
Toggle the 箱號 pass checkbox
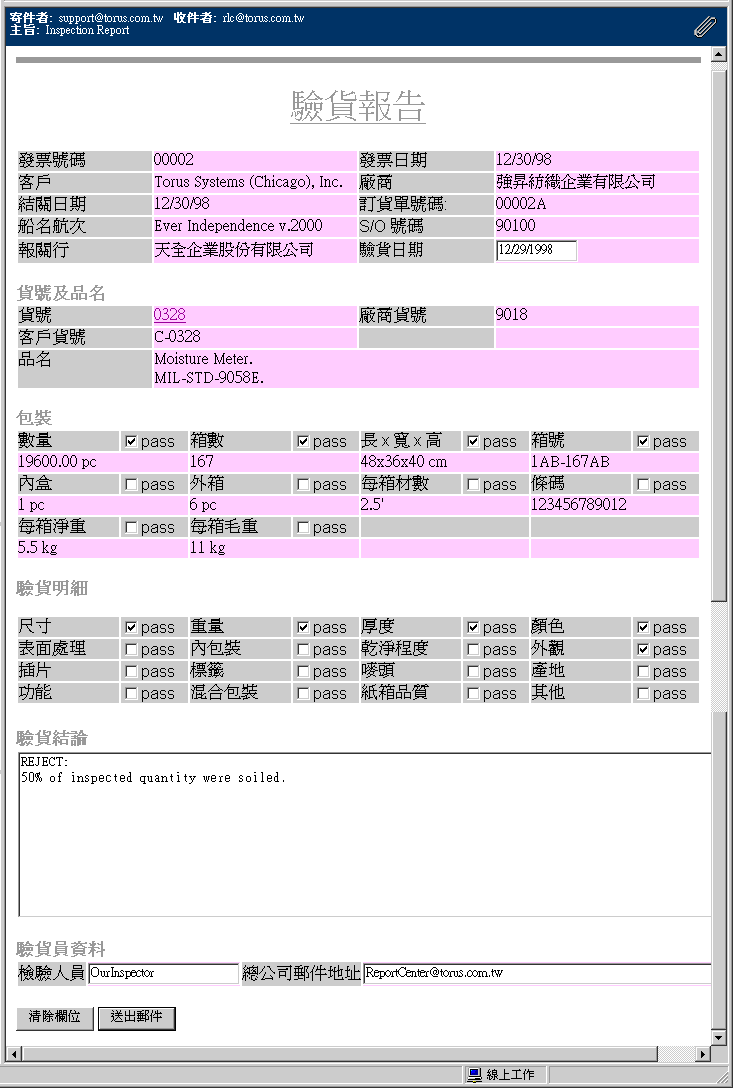(x=643, y=441)
